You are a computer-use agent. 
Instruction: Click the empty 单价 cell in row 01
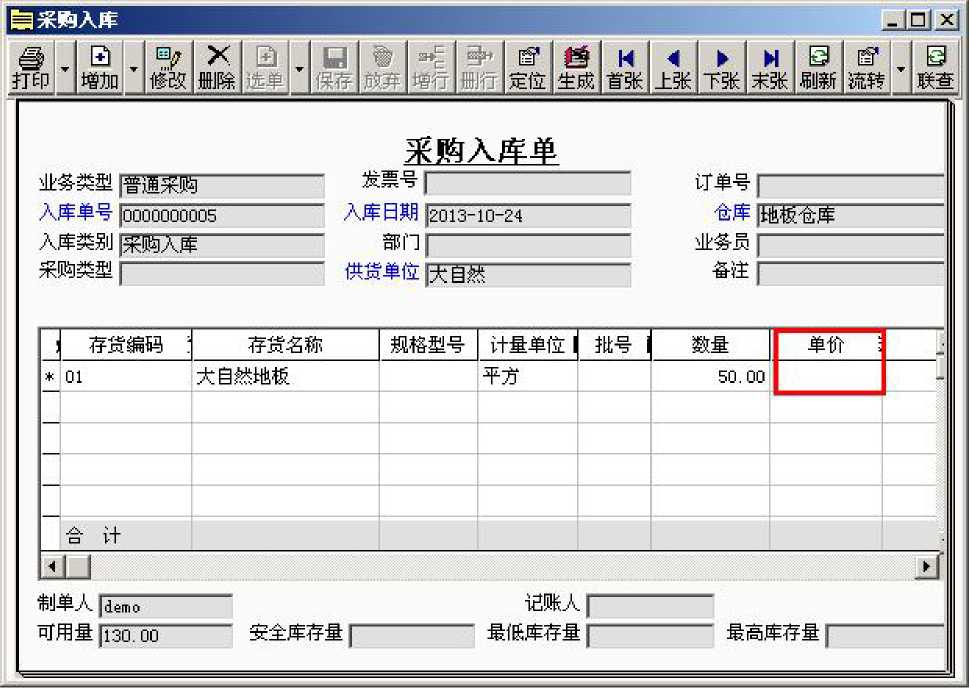(827, 376)
